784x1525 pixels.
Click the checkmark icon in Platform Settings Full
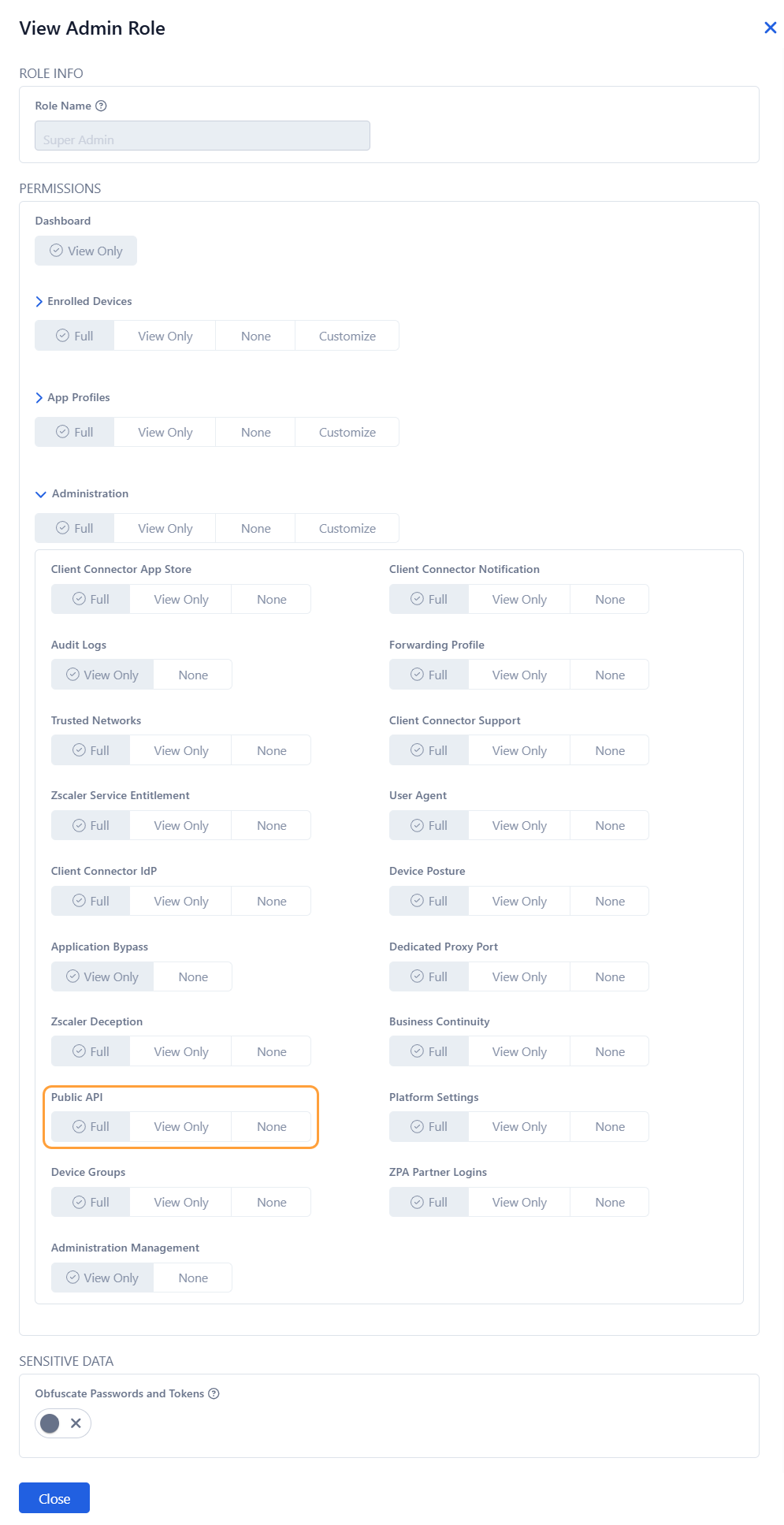pos(417,1127)
